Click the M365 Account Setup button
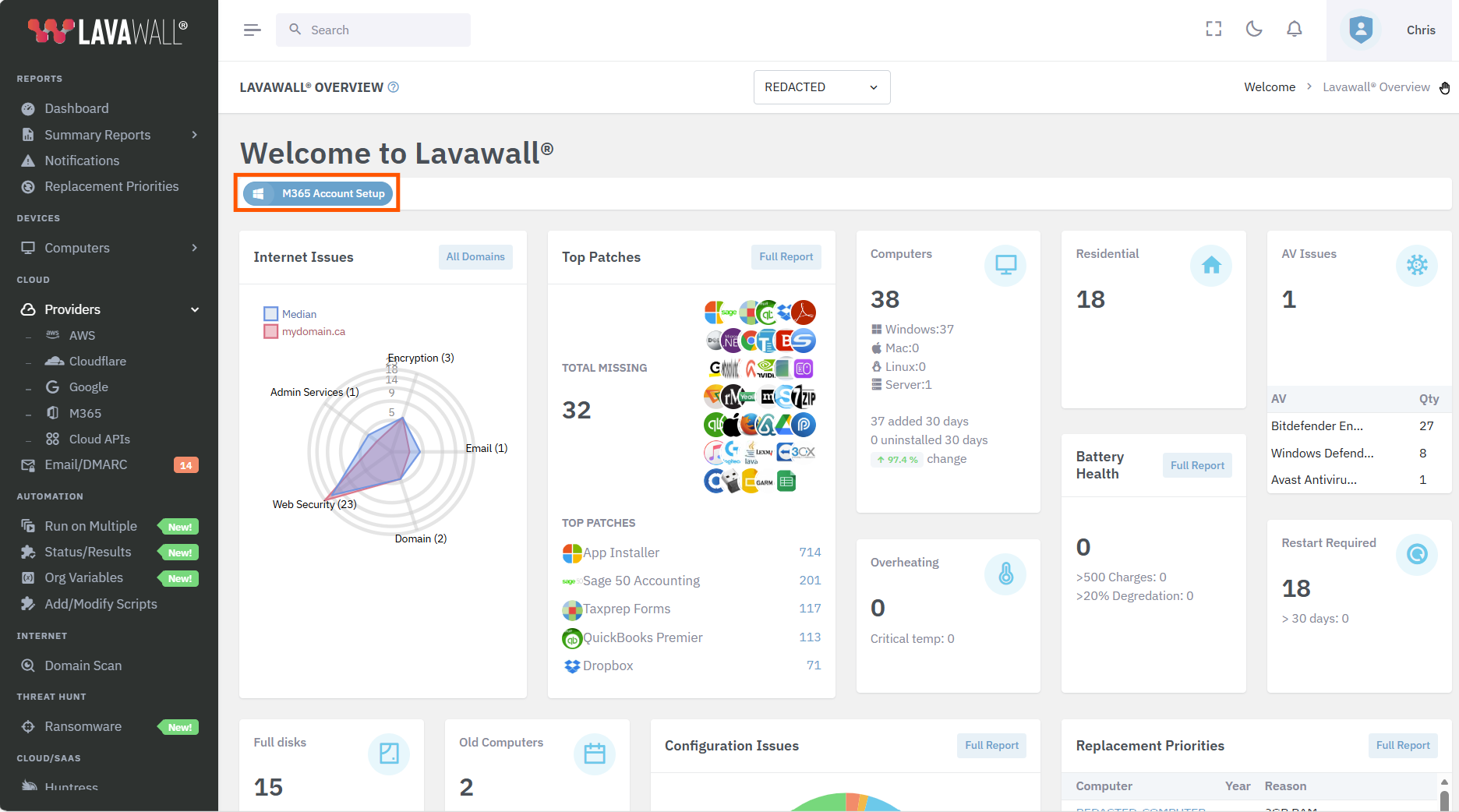Screen dimensions: 1459x812 coord(318,193)
